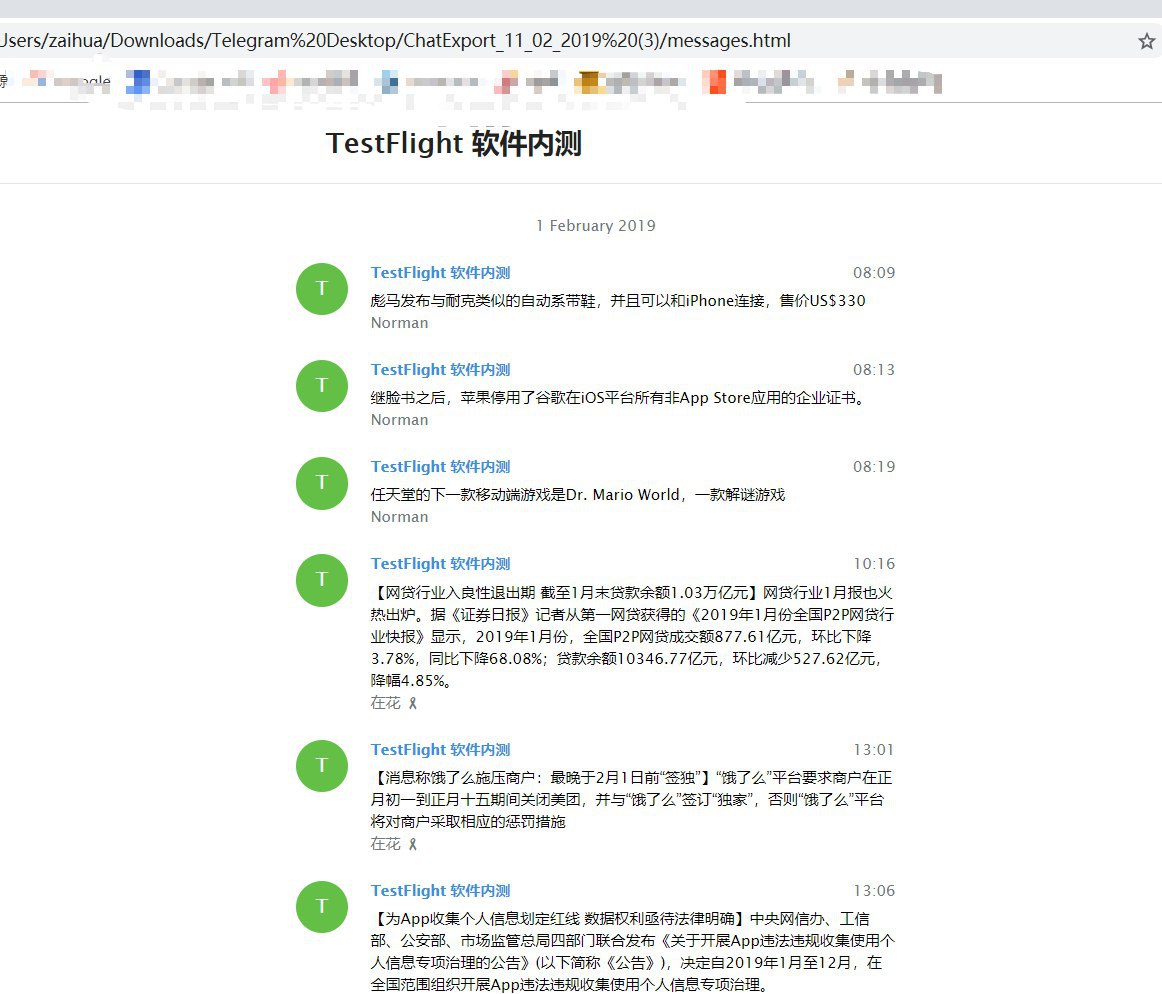Click the 在花 signature under the 13:01 message
Image resolution: width=1162 pixels, height=994 pixels.
point(385,844)
